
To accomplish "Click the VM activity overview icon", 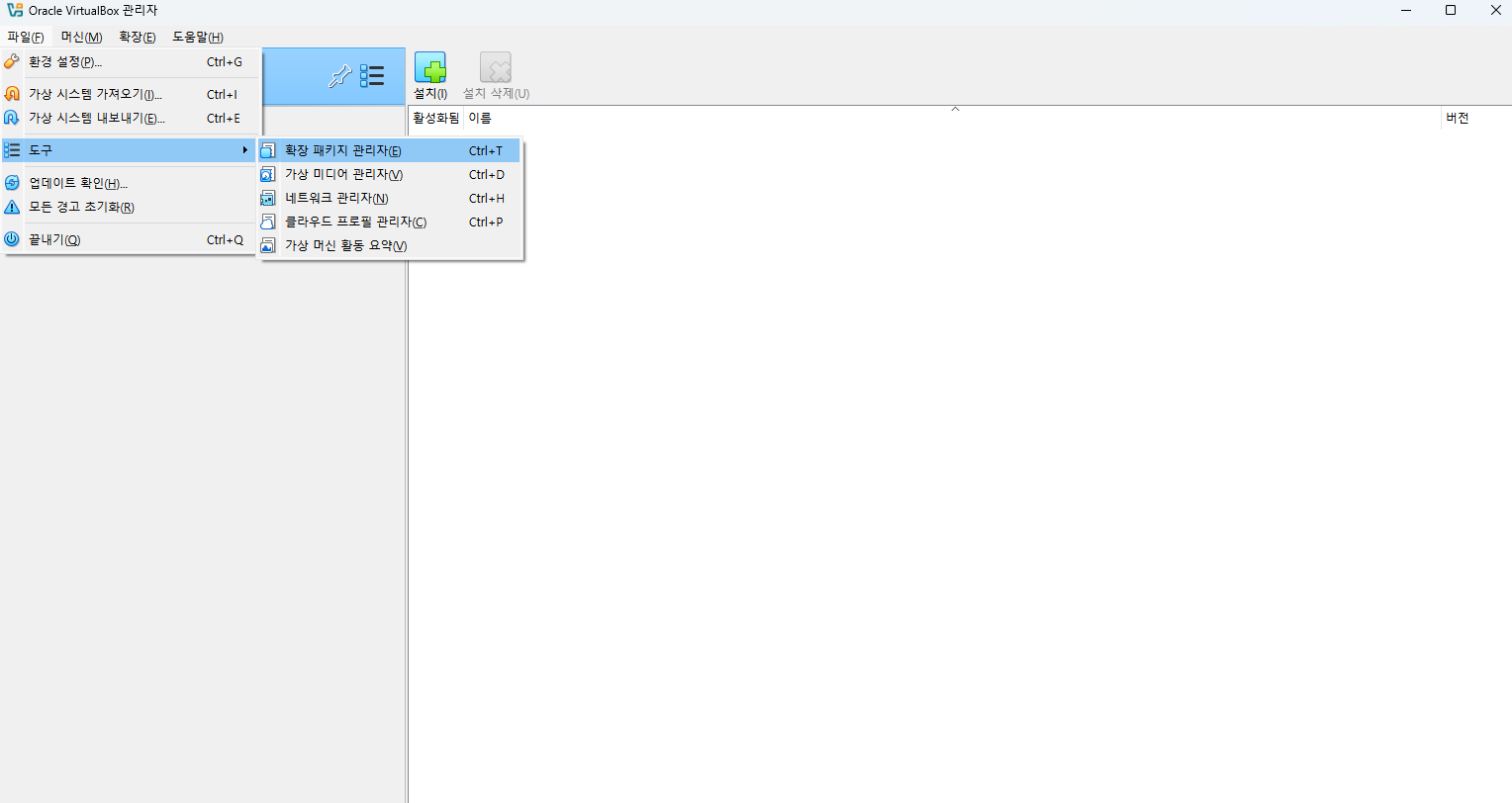I will pos(267,245).
